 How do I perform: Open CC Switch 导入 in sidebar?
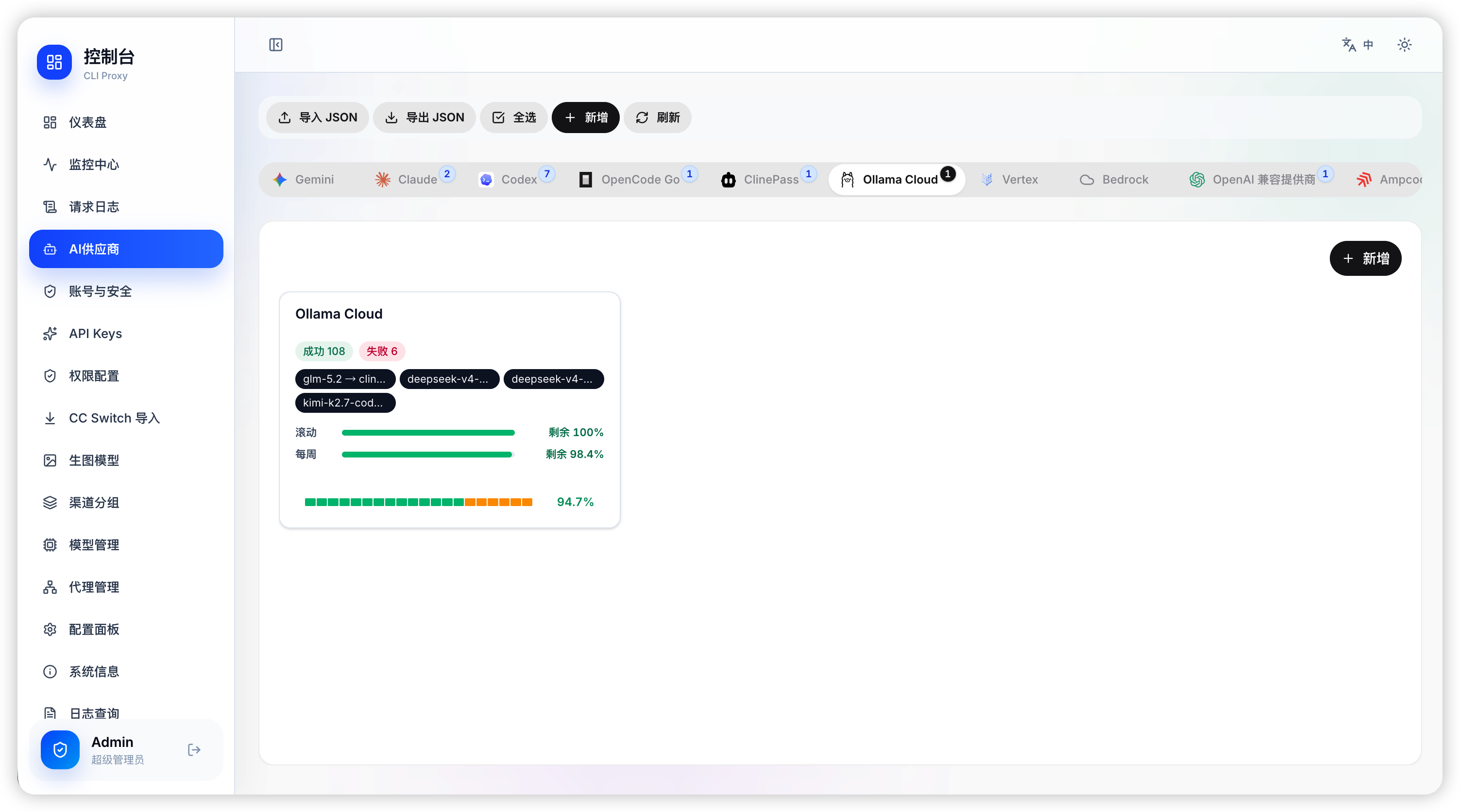(126, 418)
